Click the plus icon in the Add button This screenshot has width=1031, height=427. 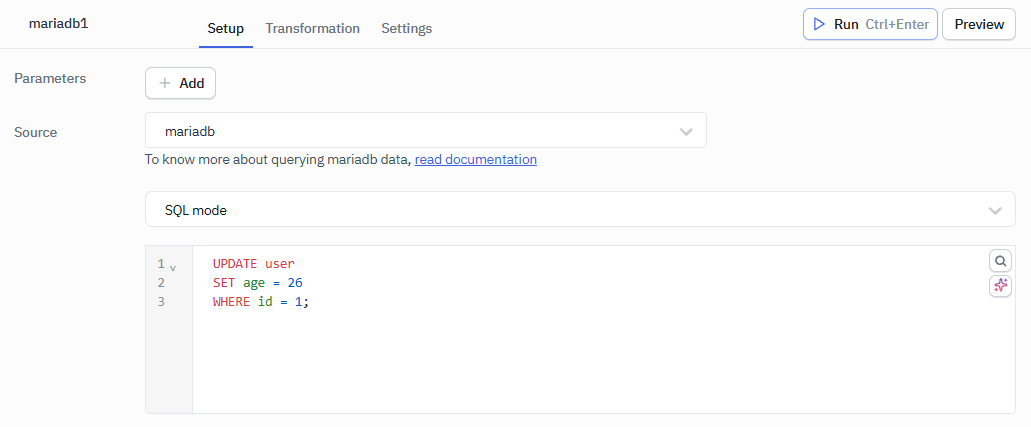pyautogui.click(x=165, y=84)
